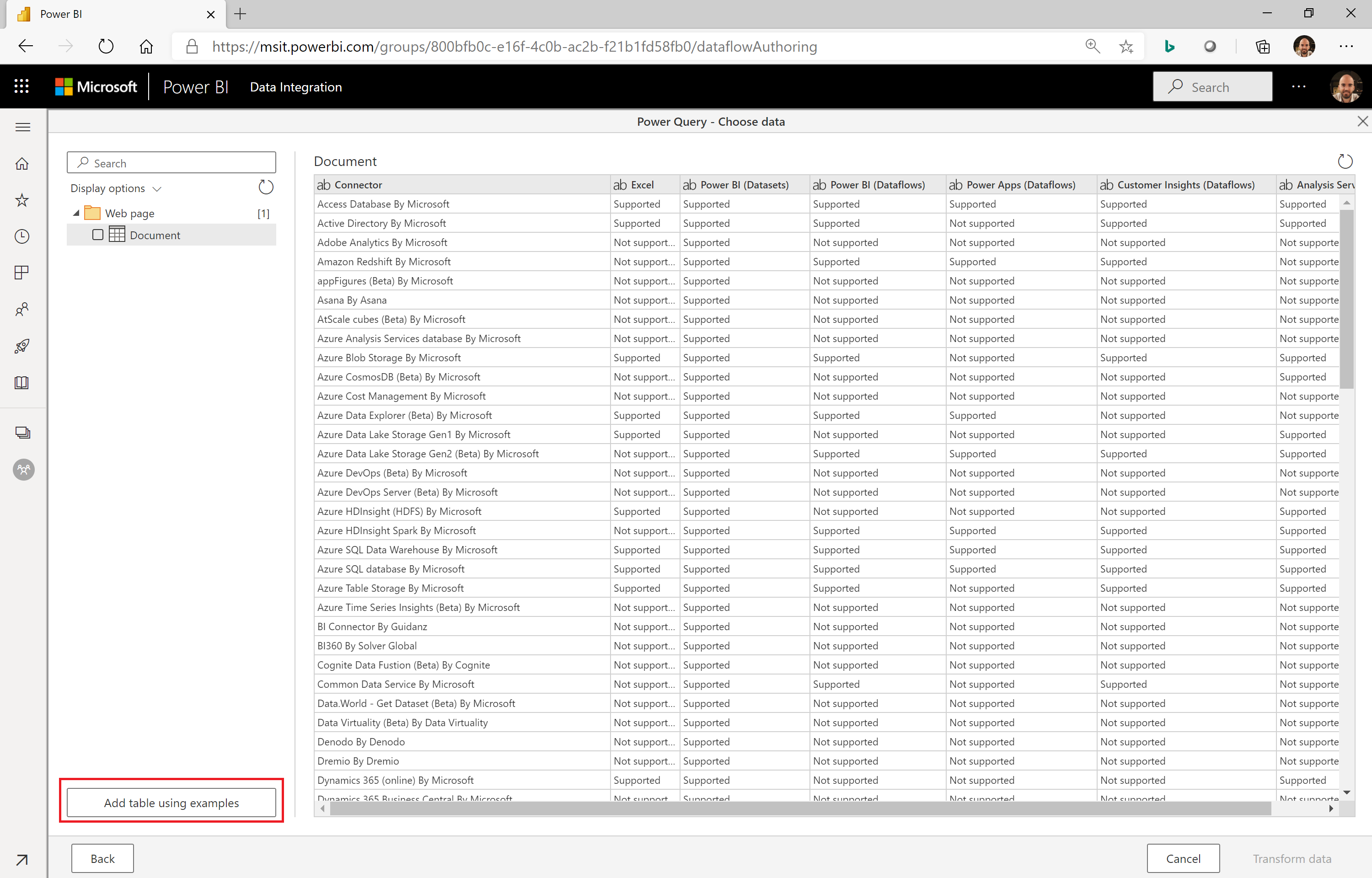Open Shared with me people icon
This screenshot has height=878, width=1372.
(x=22, y=310)
